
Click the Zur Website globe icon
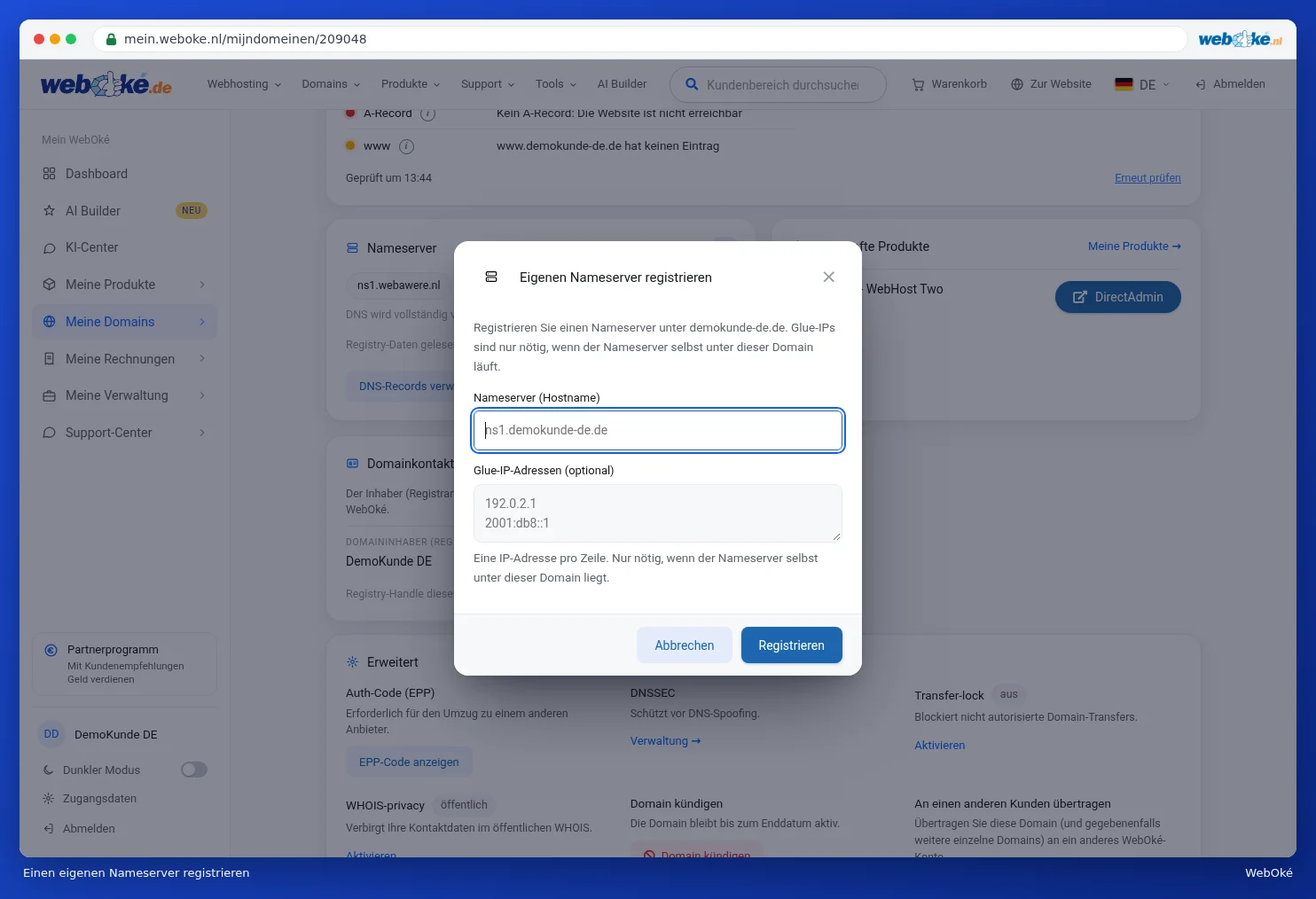(x=1017, y=84)
